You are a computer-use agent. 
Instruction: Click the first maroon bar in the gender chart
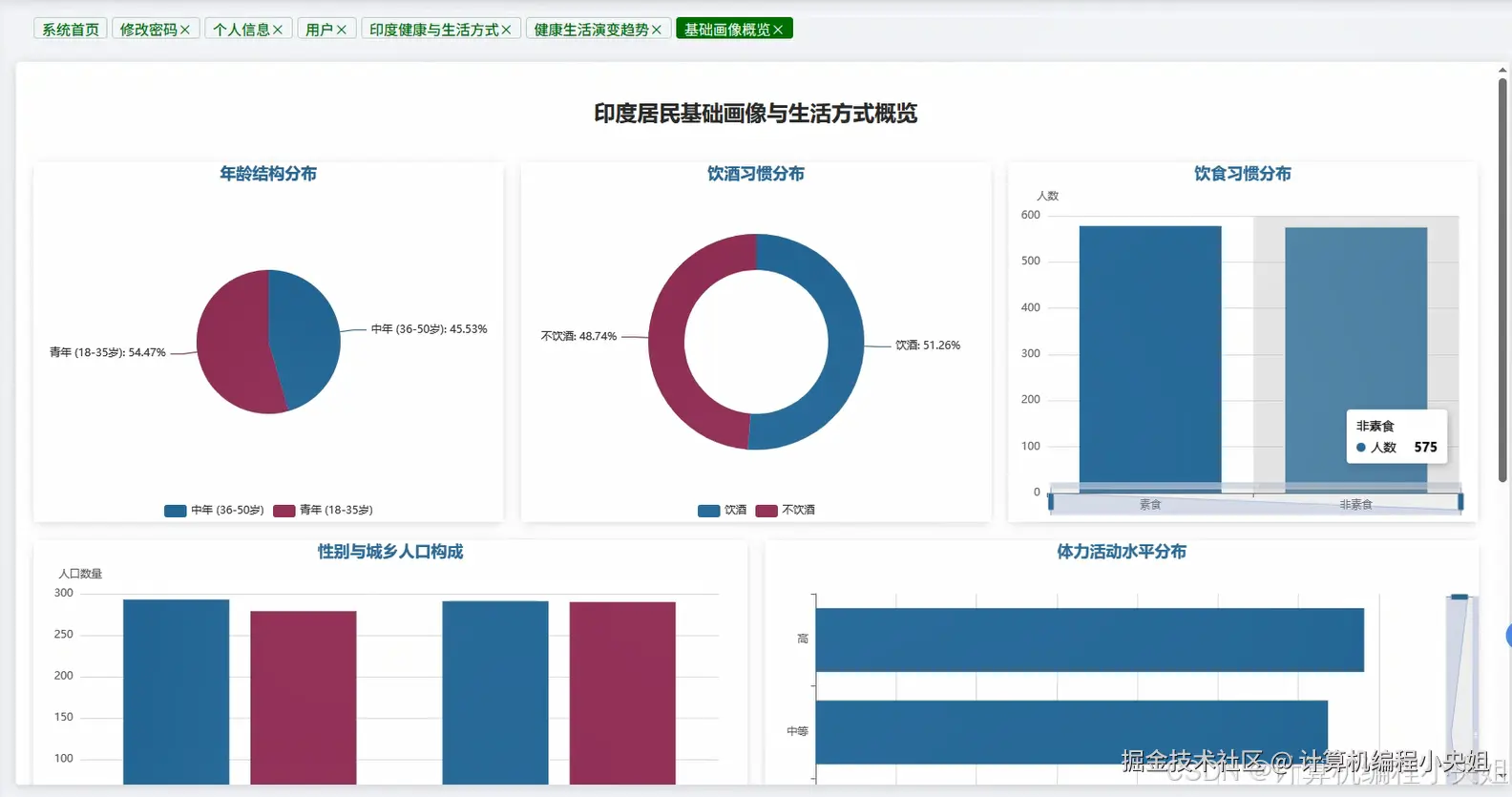pyautogui.click(x=304, y=698)
